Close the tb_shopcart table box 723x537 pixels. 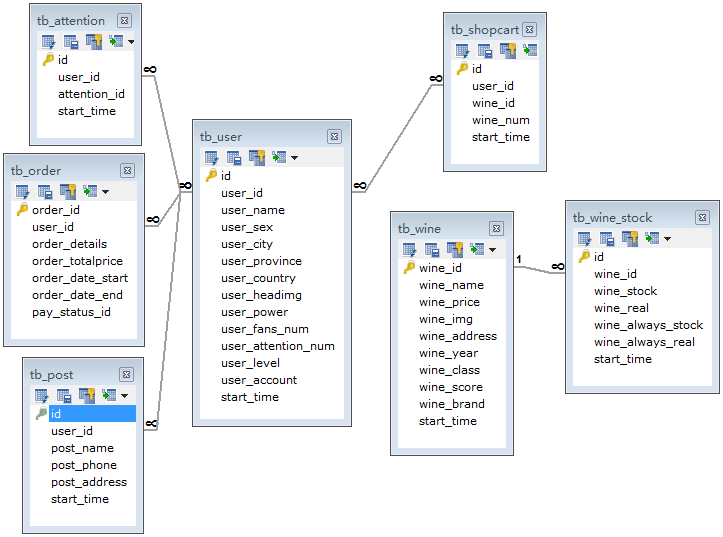tap(529, 30)
